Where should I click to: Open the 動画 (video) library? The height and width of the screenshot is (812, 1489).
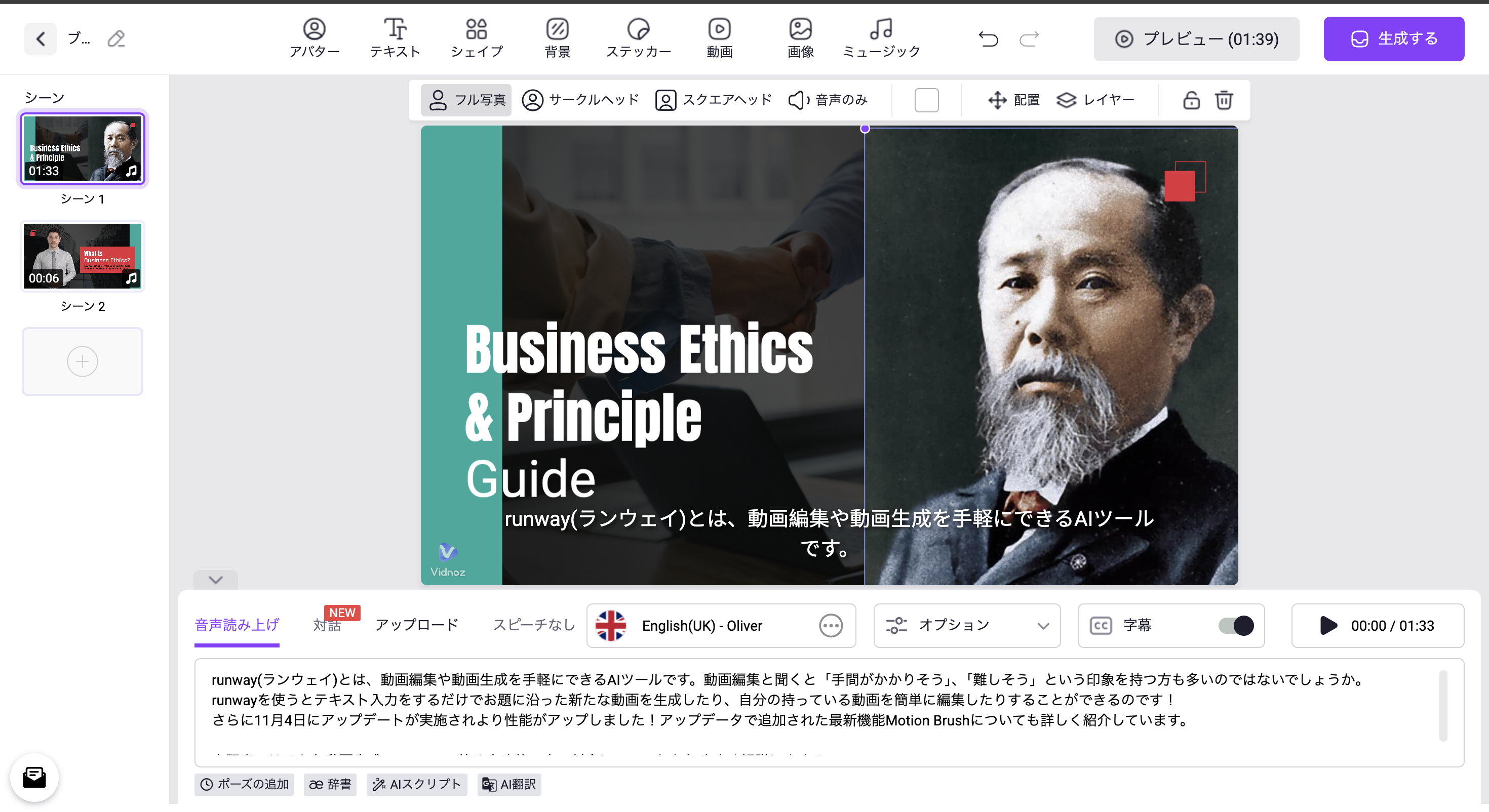click(x=719, y=37)
